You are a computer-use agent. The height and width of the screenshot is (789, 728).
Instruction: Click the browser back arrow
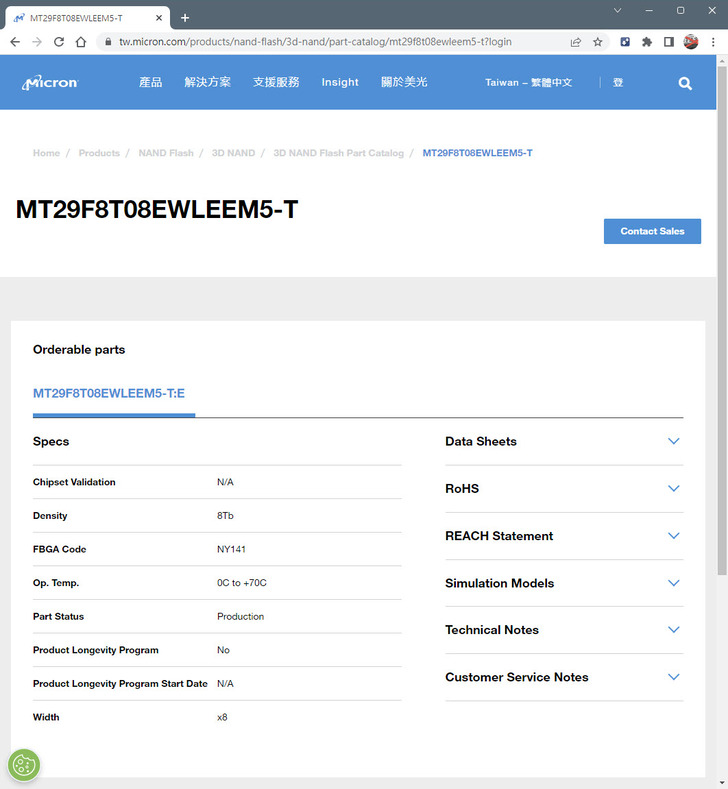[x=15, y=42]
